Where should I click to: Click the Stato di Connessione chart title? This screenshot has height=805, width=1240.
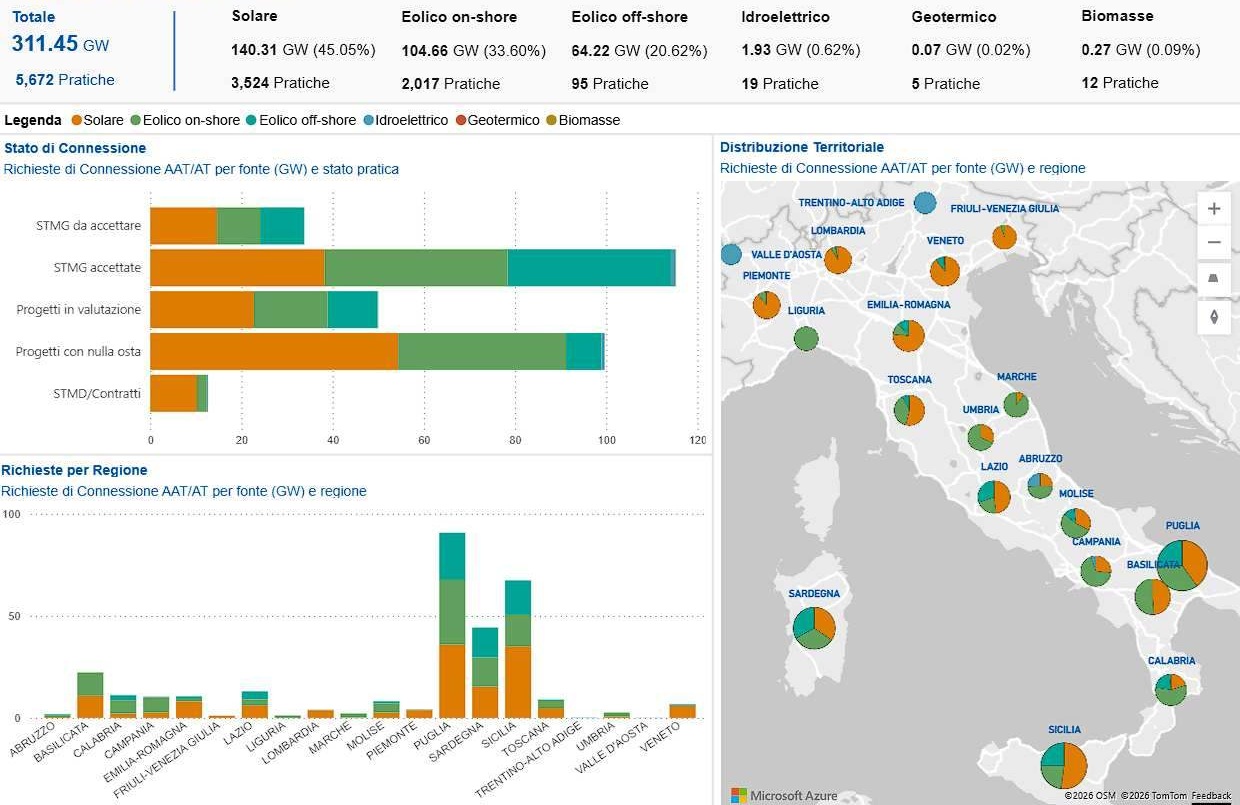click(75, 148)
